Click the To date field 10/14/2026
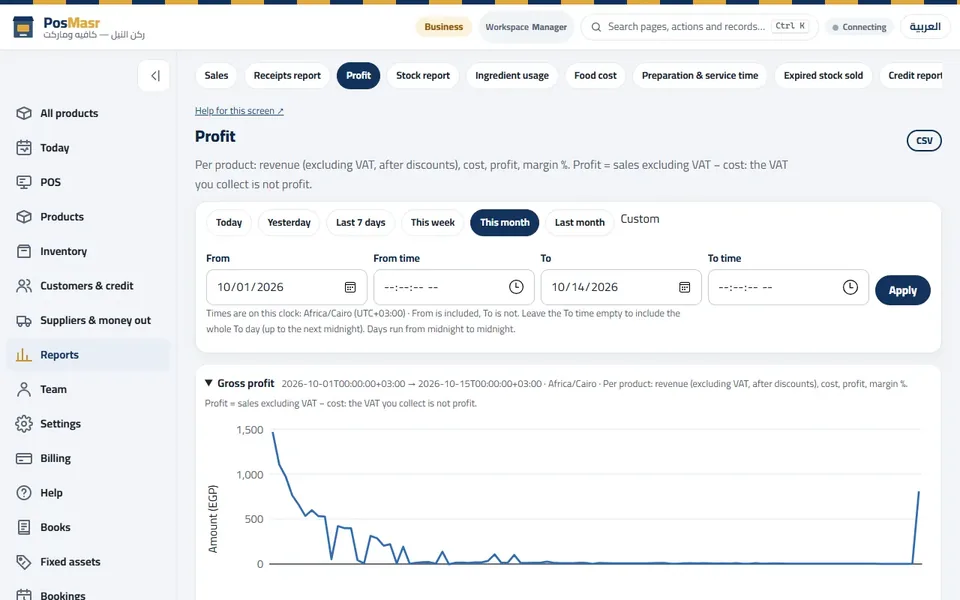 click(621, 287)
